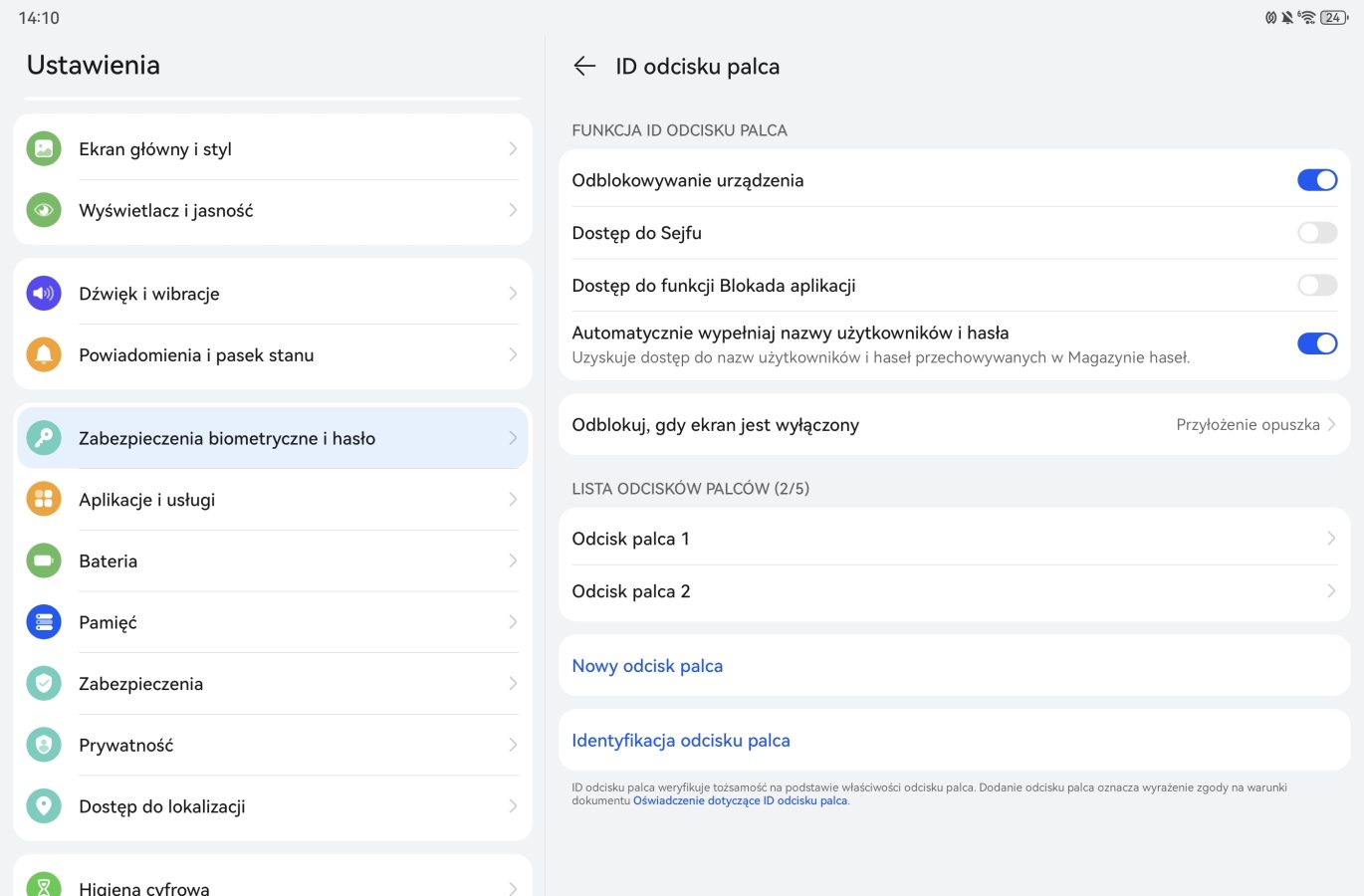Tap the Aplikacje i usługi grid icon
The width and height of the screenshot is (1364, 896).
coord(44,500)
